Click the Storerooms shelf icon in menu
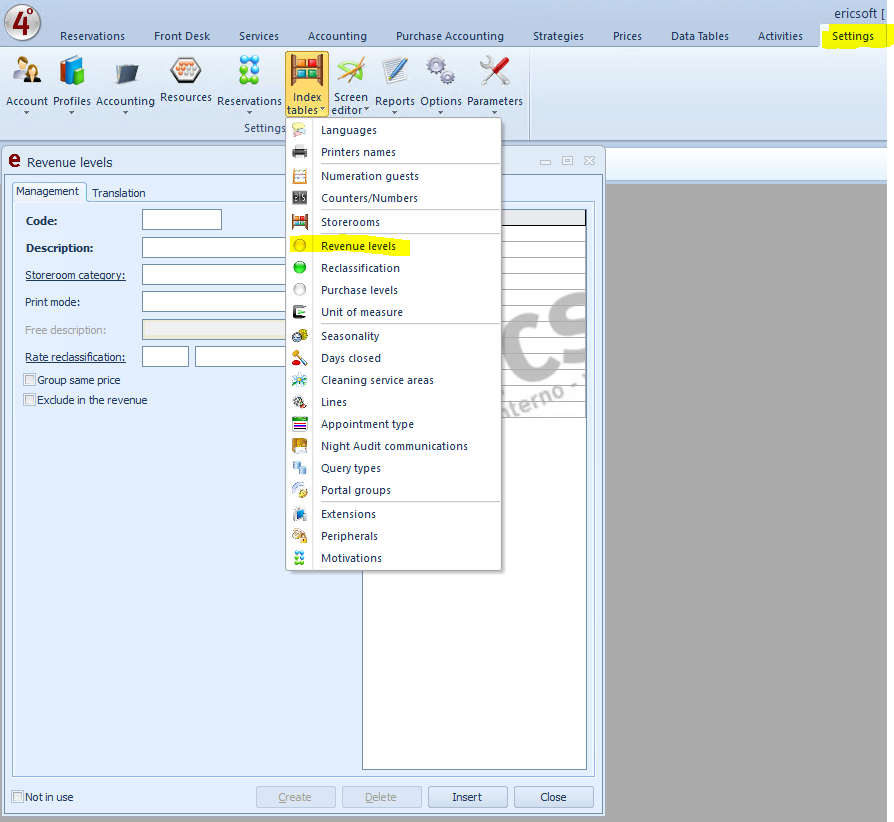The image size is (894, 822). [x=299, y=222]
